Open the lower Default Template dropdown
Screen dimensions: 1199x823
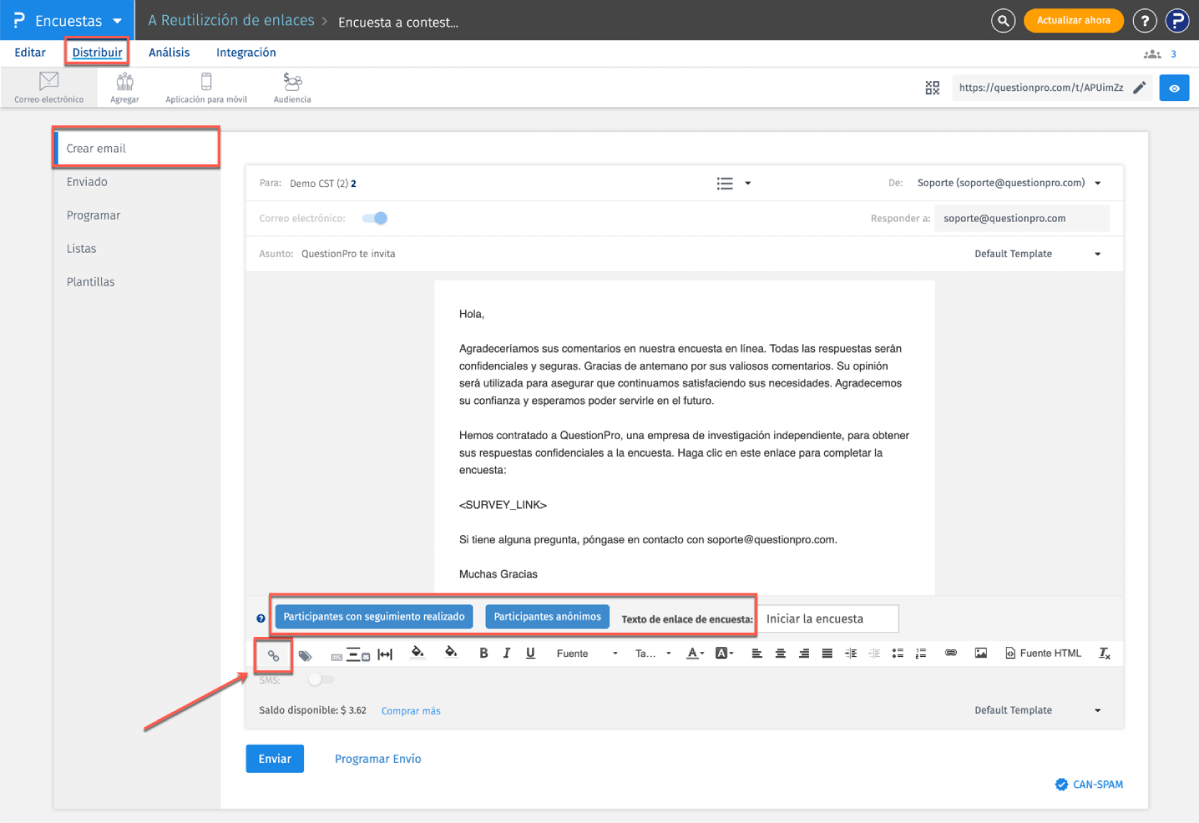pyautogui.click(x=1038, y=711)
